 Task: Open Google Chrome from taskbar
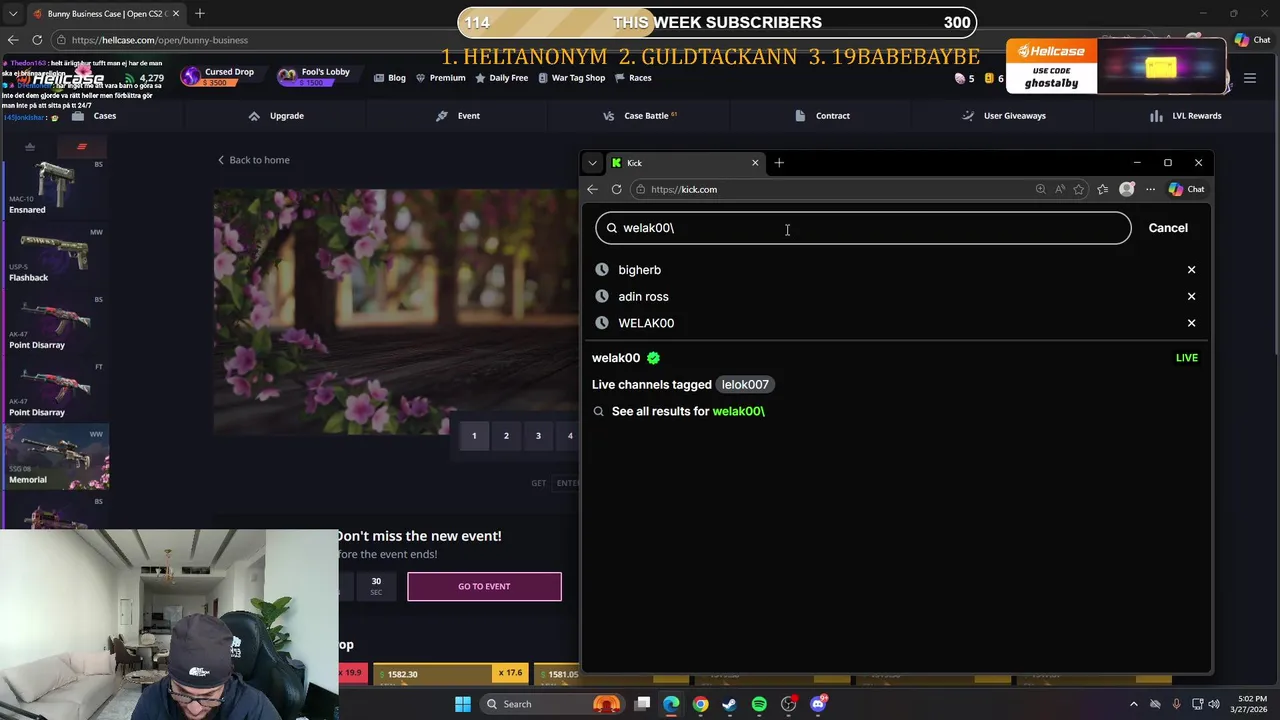click(700, 704)
